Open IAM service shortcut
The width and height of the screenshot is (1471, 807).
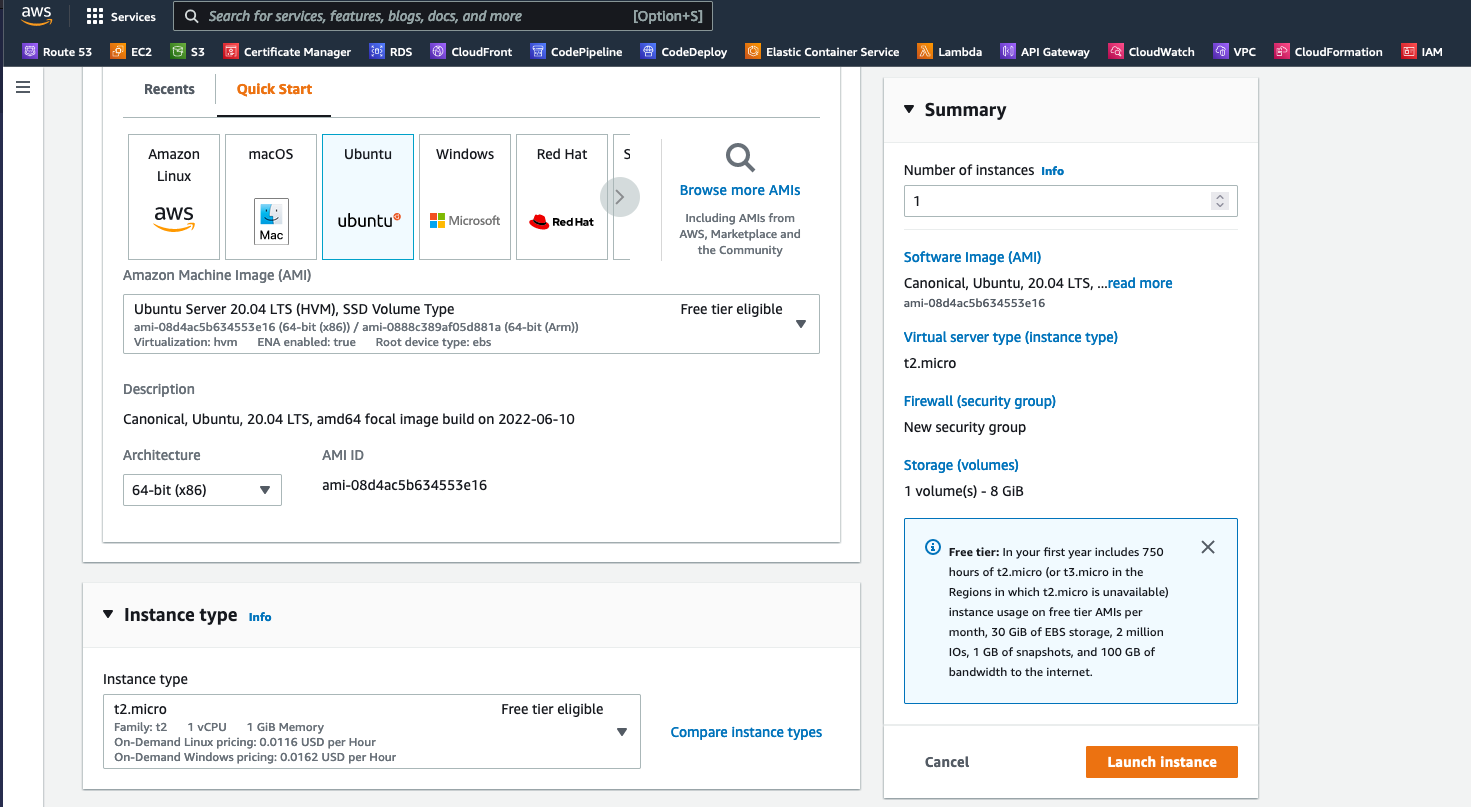pyautogui.click(x=1421, y=51)
